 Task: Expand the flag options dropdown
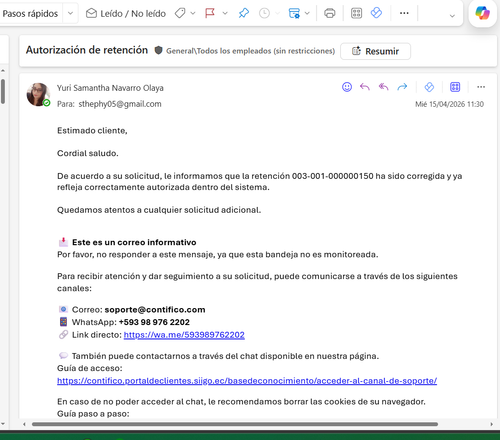pos(225,13)
